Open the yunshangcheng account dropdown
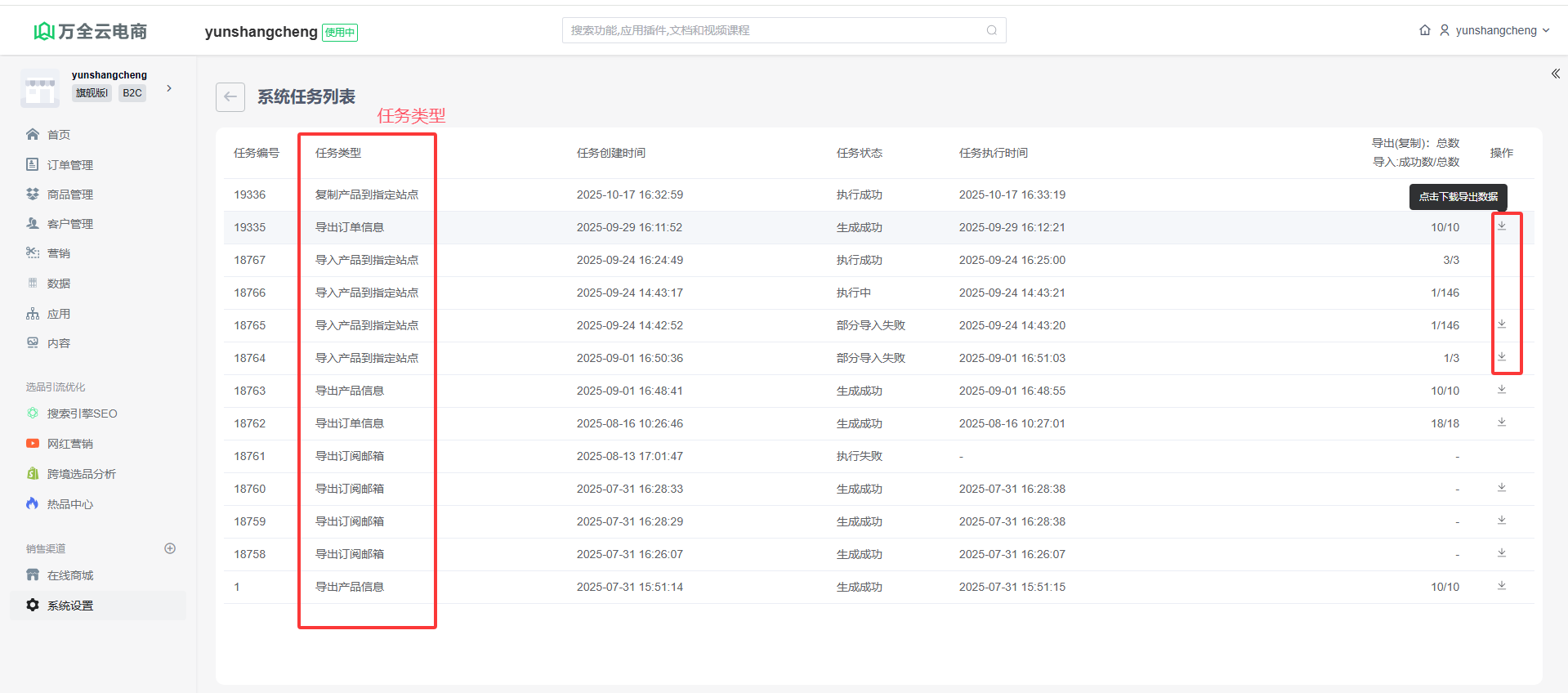 [x=1495, y=30]
